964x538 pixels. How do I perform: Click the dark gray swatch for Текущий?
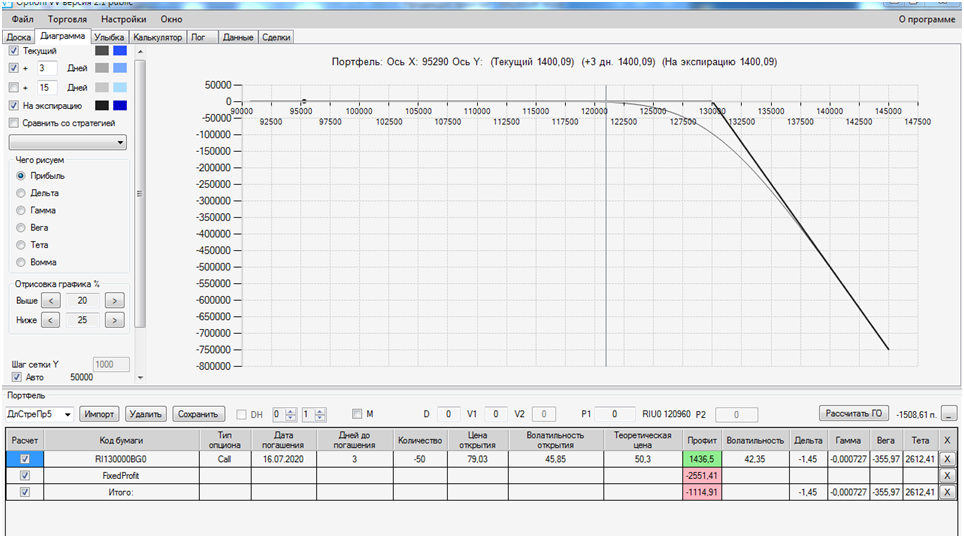point(102,50)
